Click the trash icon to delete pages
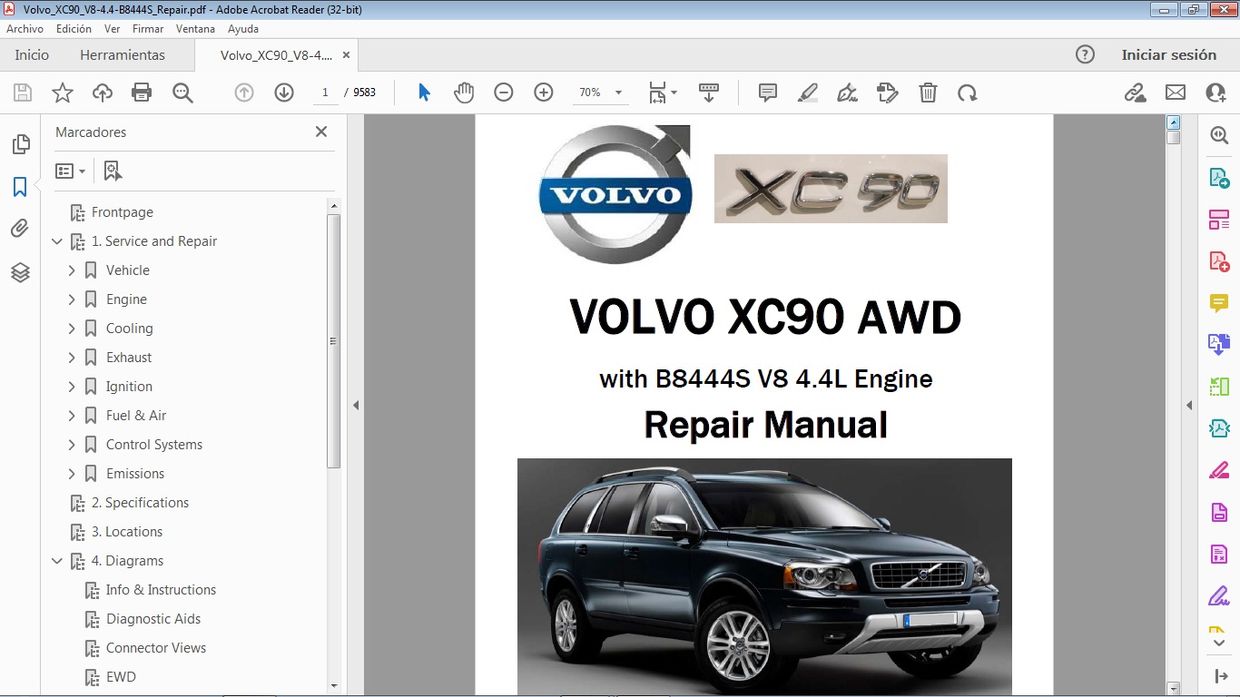 click(x=928, y=92)
